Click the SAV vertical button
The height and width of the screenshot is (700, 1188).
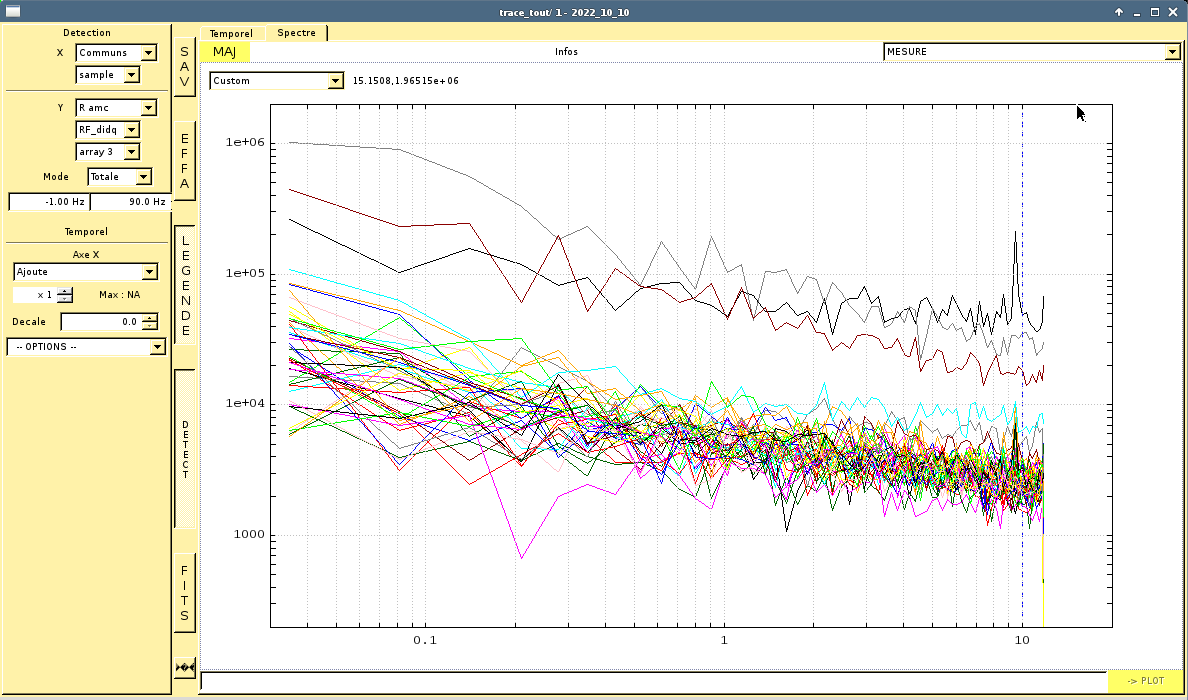click(184, 66)
